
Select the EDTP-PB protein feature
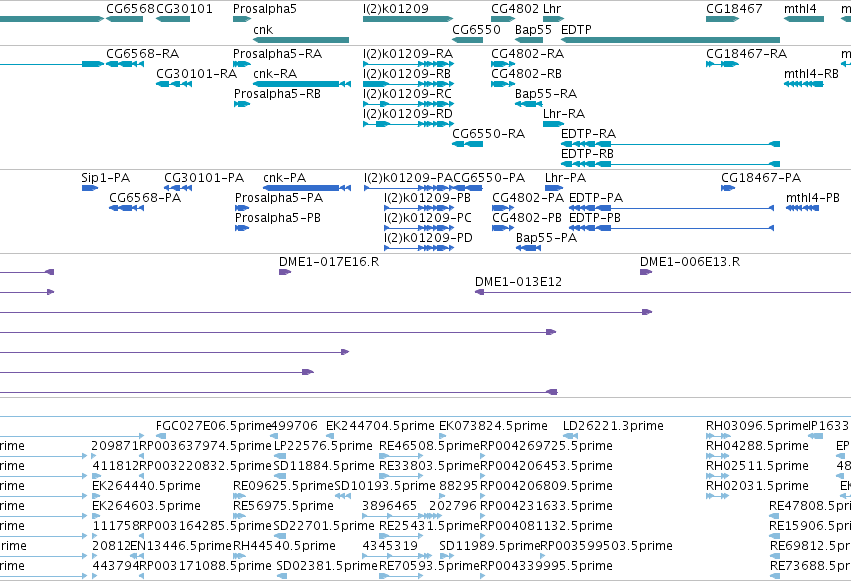[671, 228]
